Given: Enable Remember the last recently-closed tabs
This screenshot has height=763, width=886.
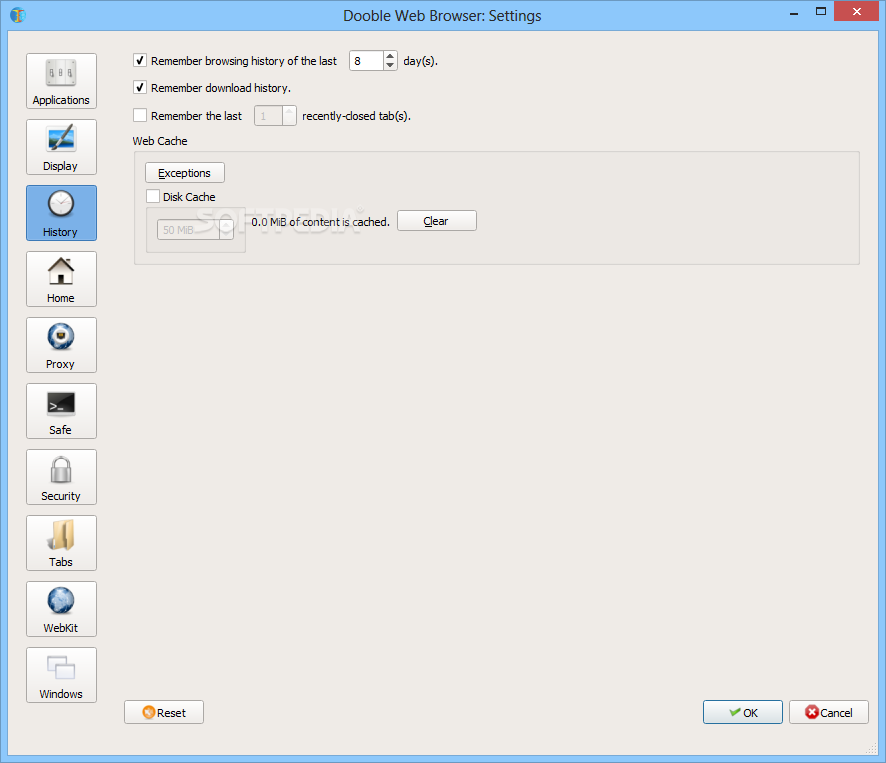Looking at the screenshot, I should (x=140, y=115).
